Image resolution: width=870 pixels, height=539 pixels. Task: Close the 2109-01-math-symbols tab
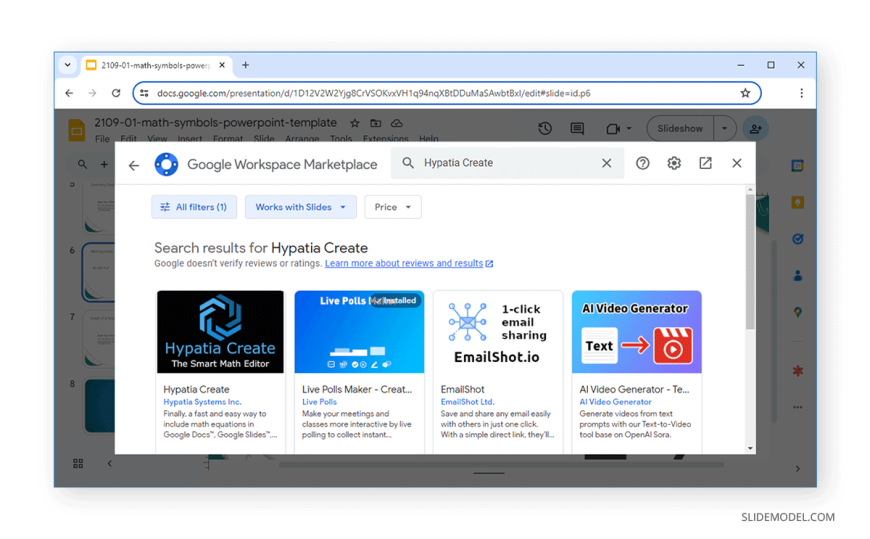[x=222, y=65]
